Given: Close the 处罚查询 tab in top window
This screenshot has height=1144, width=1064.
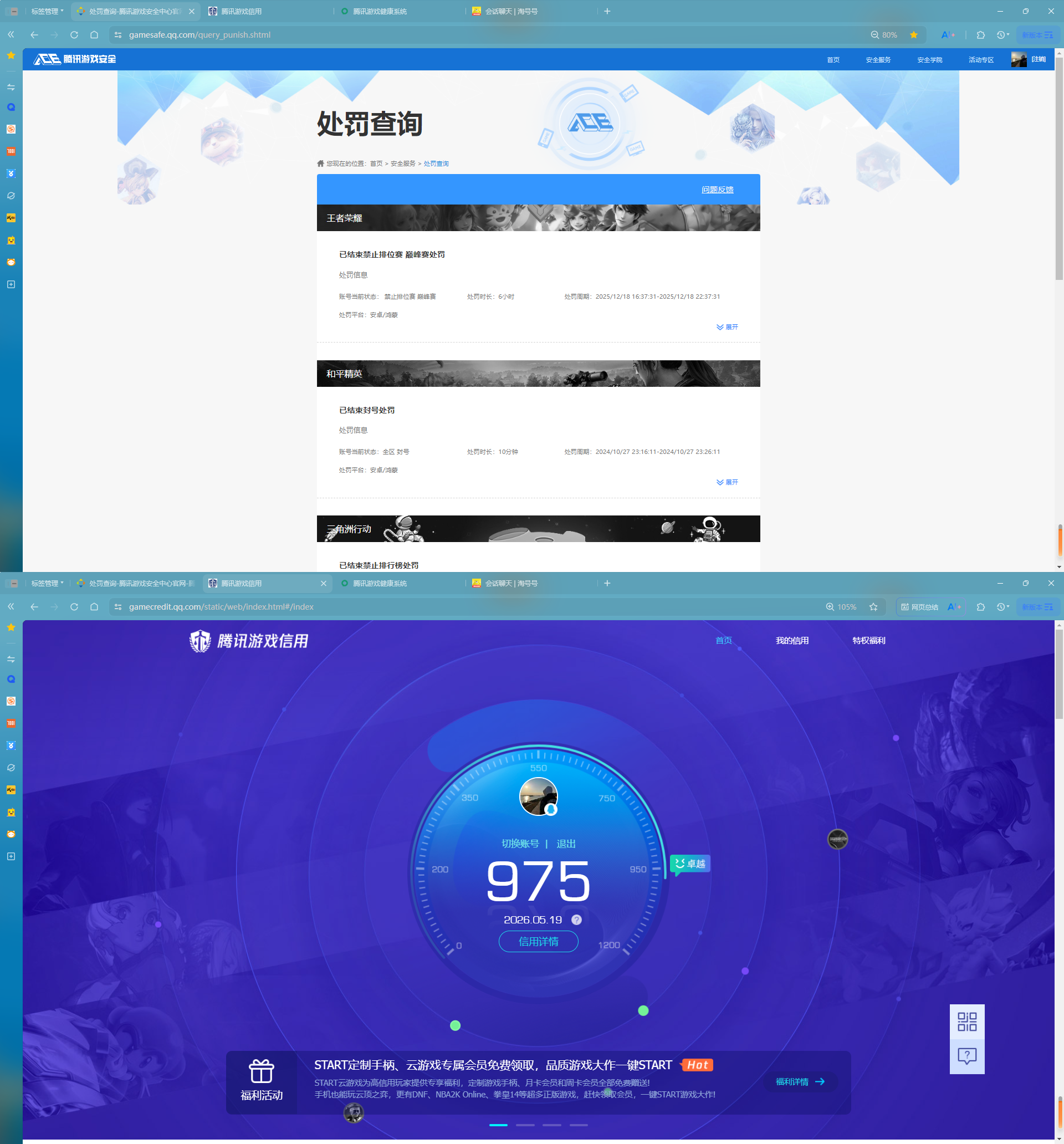Looking at the screenshot, I should coord(192,11).
